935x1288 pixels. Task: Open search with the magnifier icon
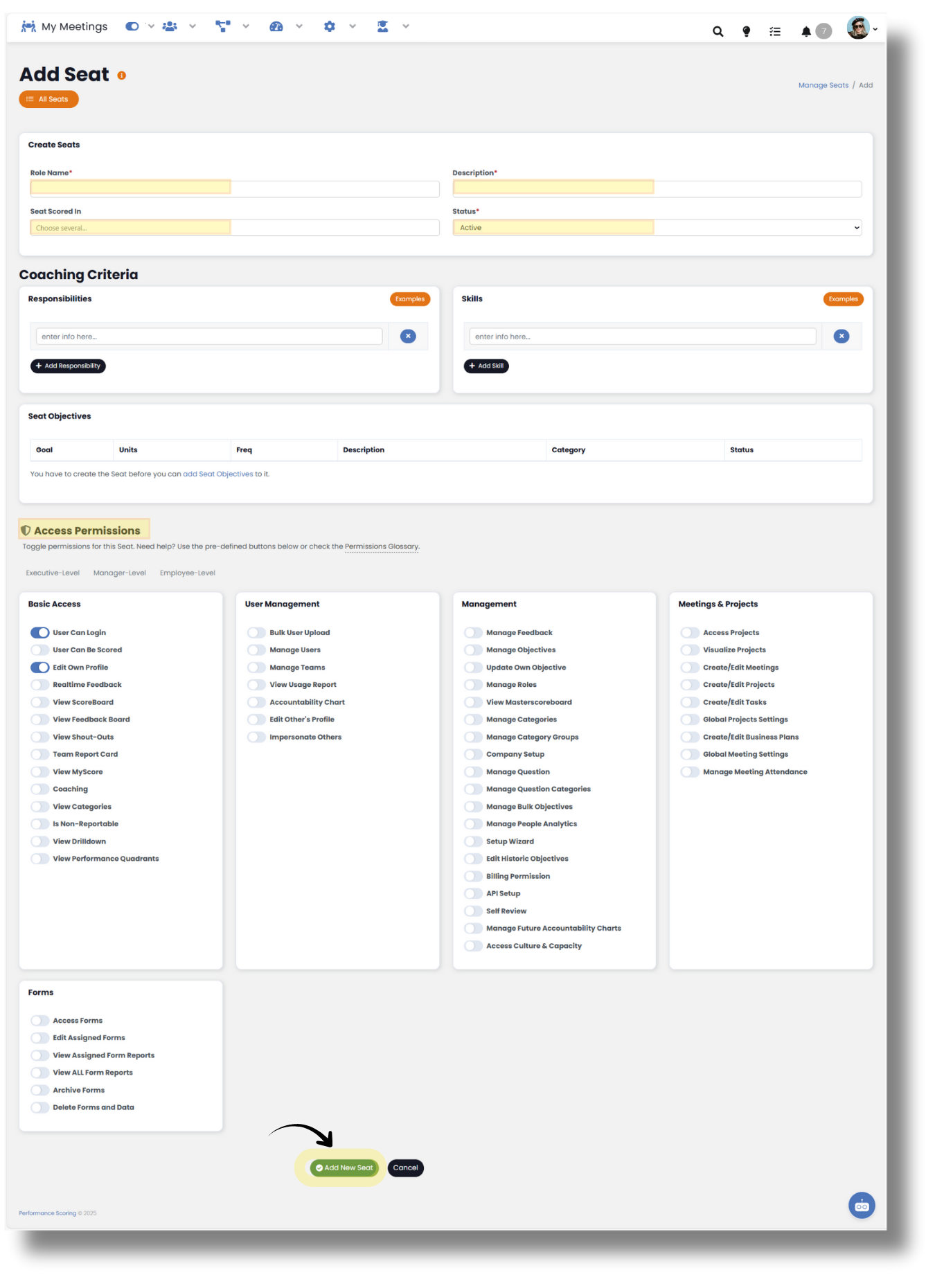tap(718, 31)
